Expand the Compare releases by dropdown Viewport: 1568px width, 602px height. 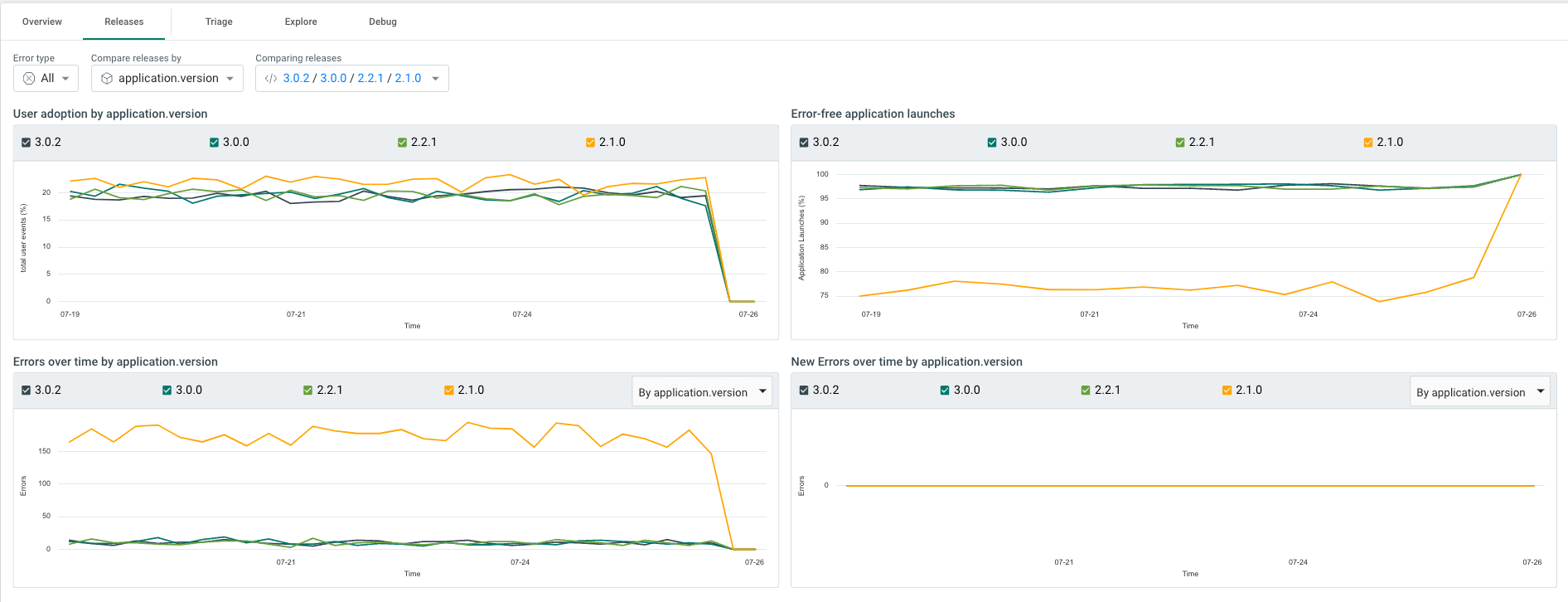(167, 78)
